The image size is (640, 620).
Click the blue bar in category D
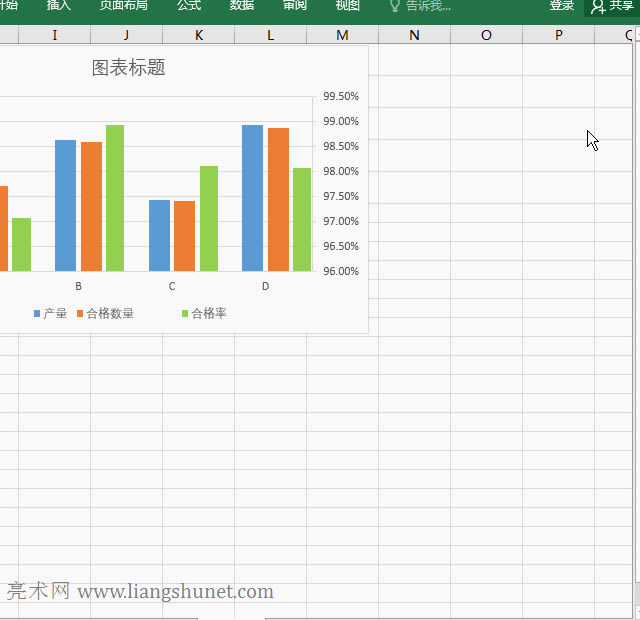[x=252, y=198]
